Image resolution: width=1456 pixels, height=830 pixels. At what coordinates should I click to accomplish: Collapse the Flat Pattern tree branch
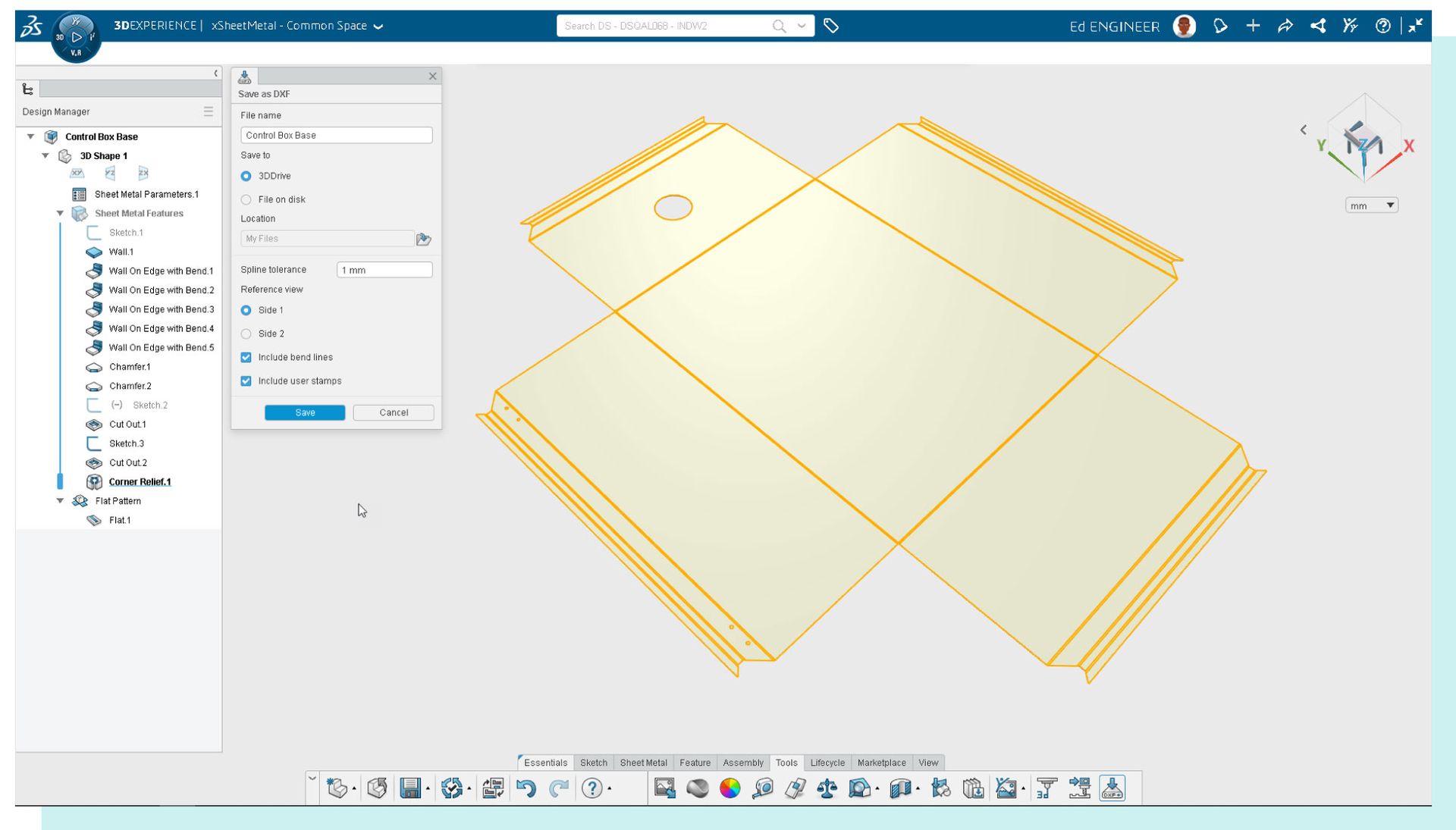click(x=61, y=500)
